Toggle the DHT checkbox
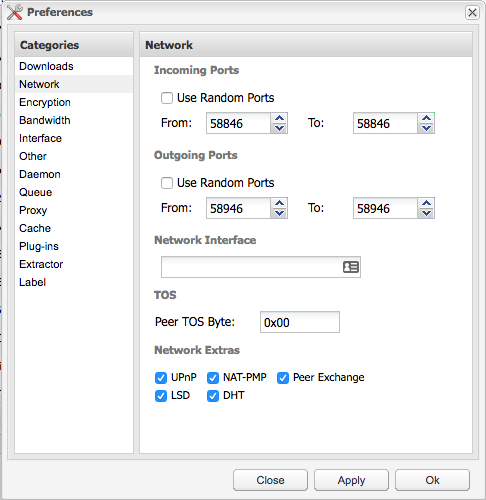486x500 pixels. [213, 396]
